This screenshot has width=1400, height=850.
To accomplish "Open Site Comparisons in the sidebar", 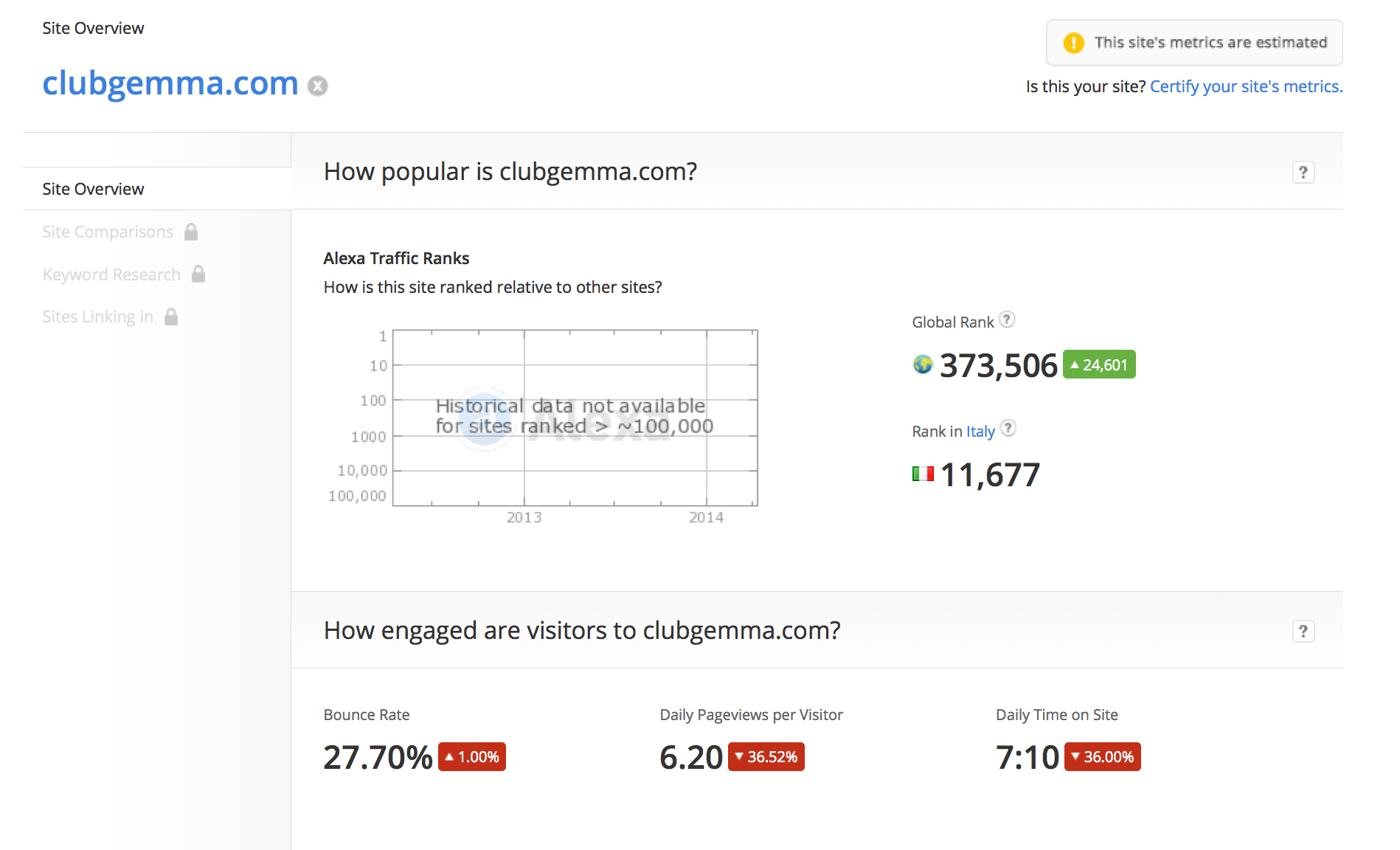I will point(108,232).
